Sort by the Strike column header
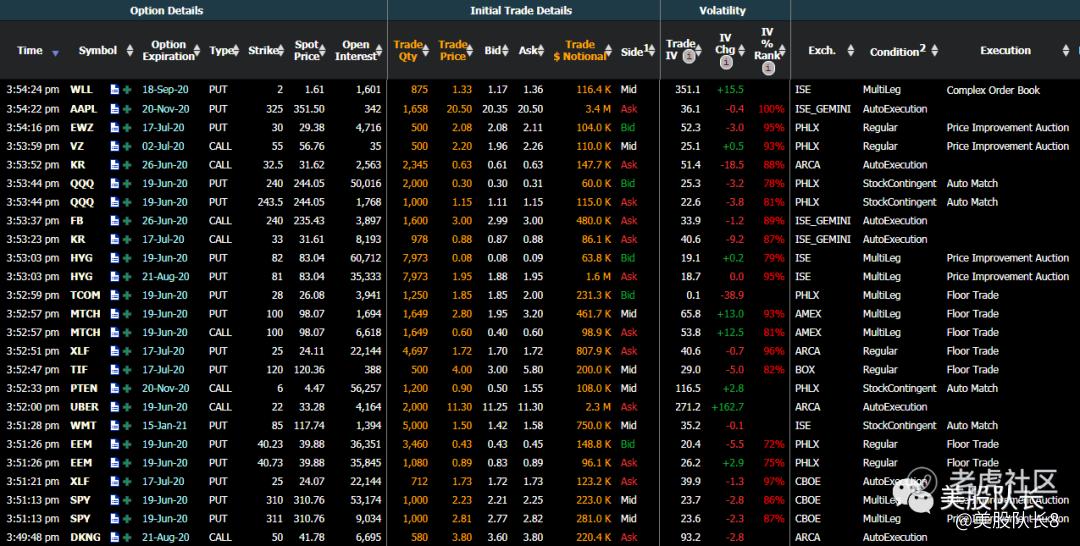The image size is (1080, 546). [x=263, y=50]
